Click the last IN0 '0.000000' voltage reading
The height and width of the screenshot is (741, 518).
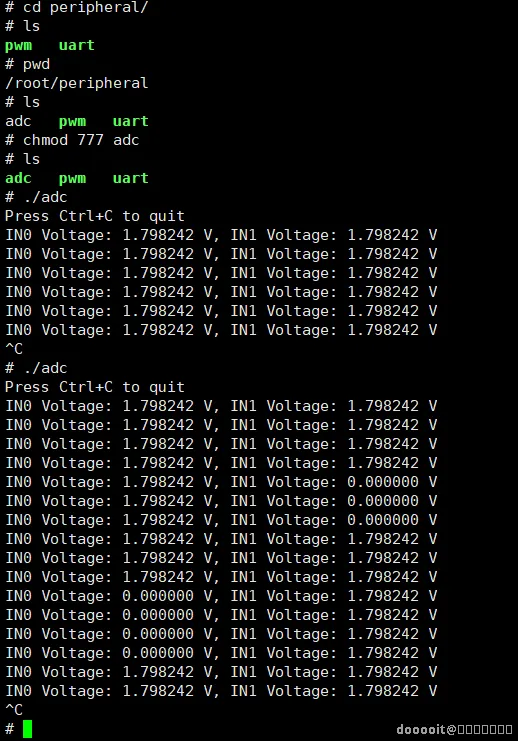tap(158, 653)
